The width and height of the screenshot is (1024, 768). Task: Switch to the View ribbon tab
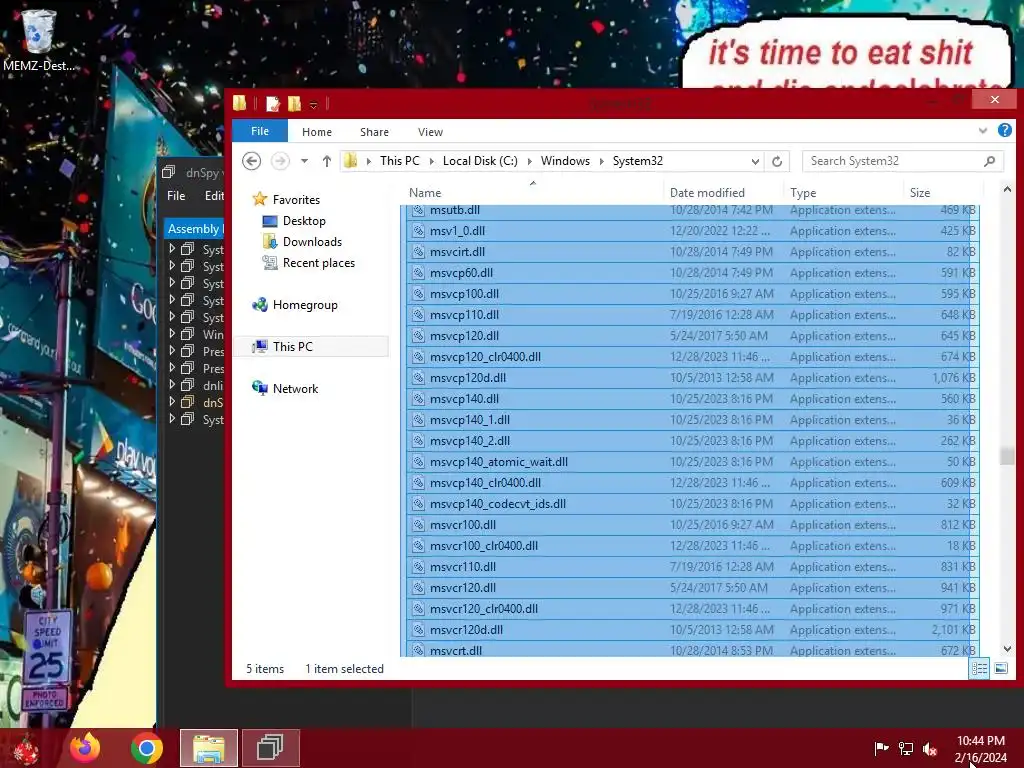(430, 132)
